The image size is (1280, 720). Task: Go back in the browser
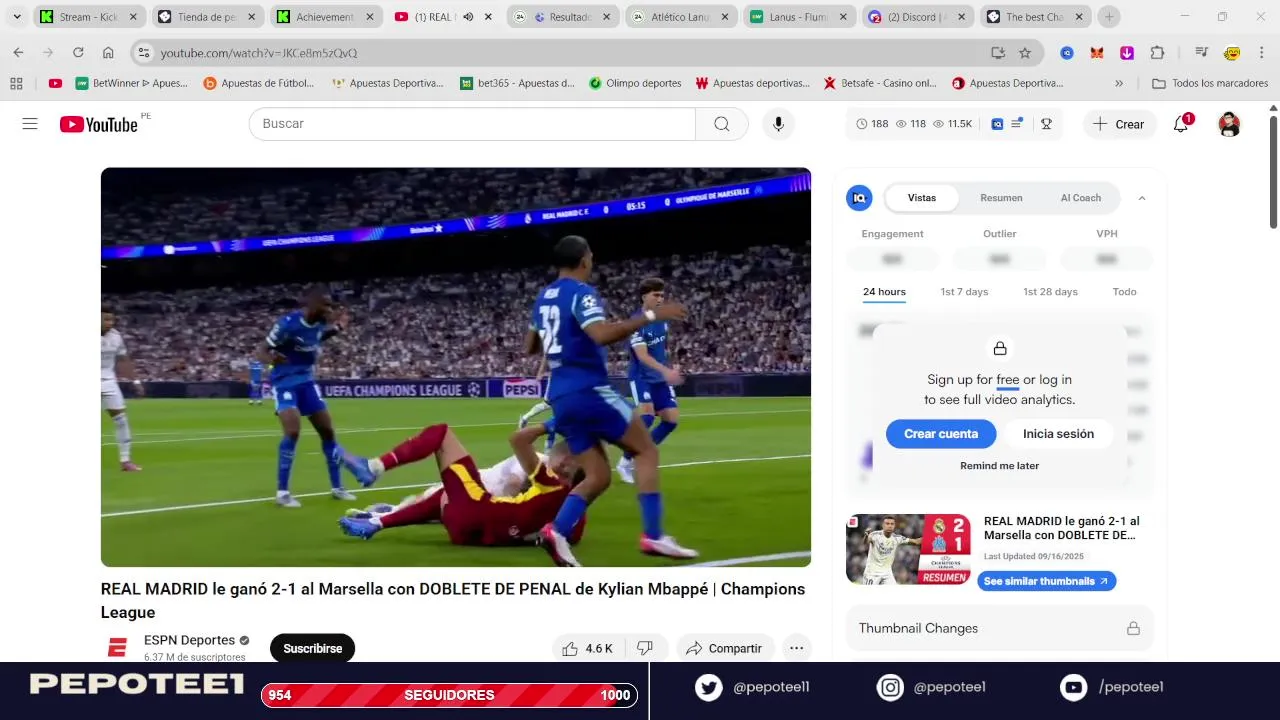click(18, 53)
